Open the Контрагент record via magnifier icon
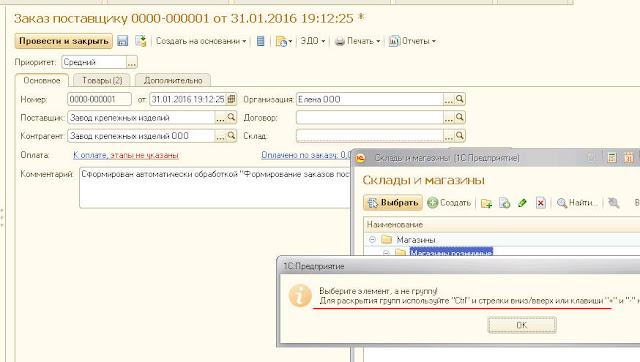This screenshot has width=640, height=362. coord(231,136)
